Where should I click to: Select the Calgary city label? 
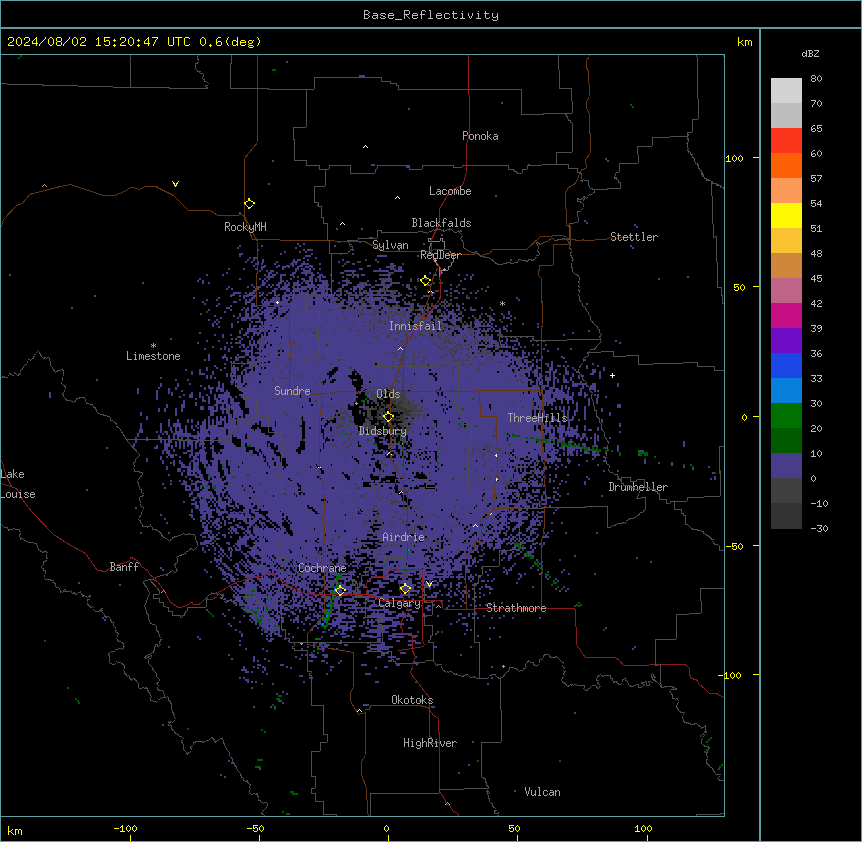[399, 603]
